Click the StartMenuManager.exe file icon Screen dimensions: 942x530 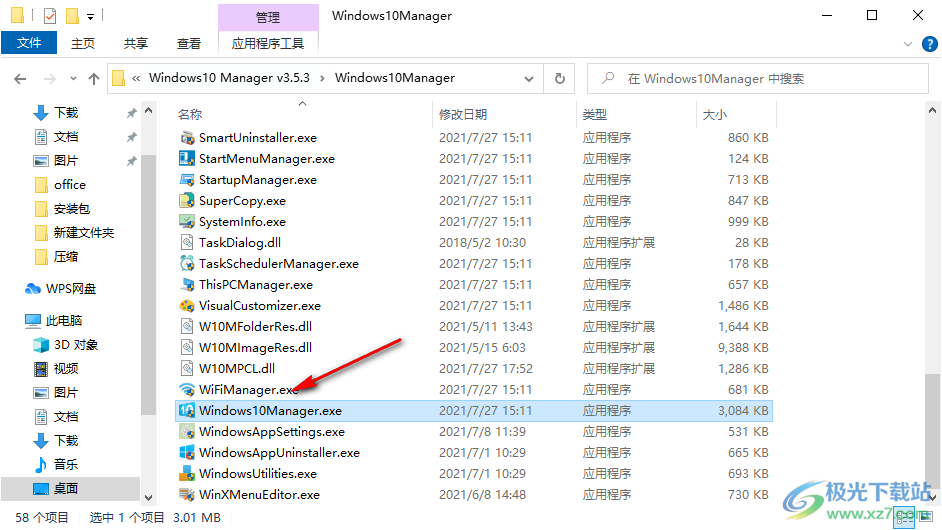point(187,159)
